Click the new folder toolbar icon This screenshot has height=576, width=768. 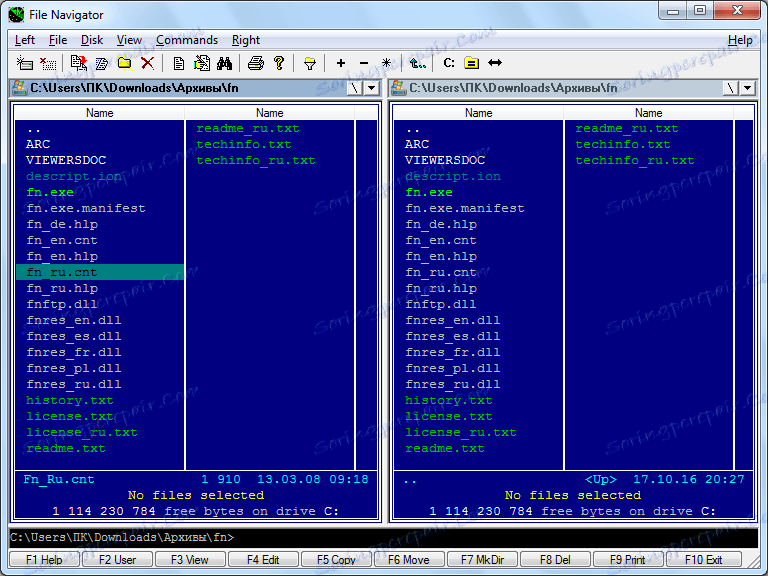coord(124,63)
